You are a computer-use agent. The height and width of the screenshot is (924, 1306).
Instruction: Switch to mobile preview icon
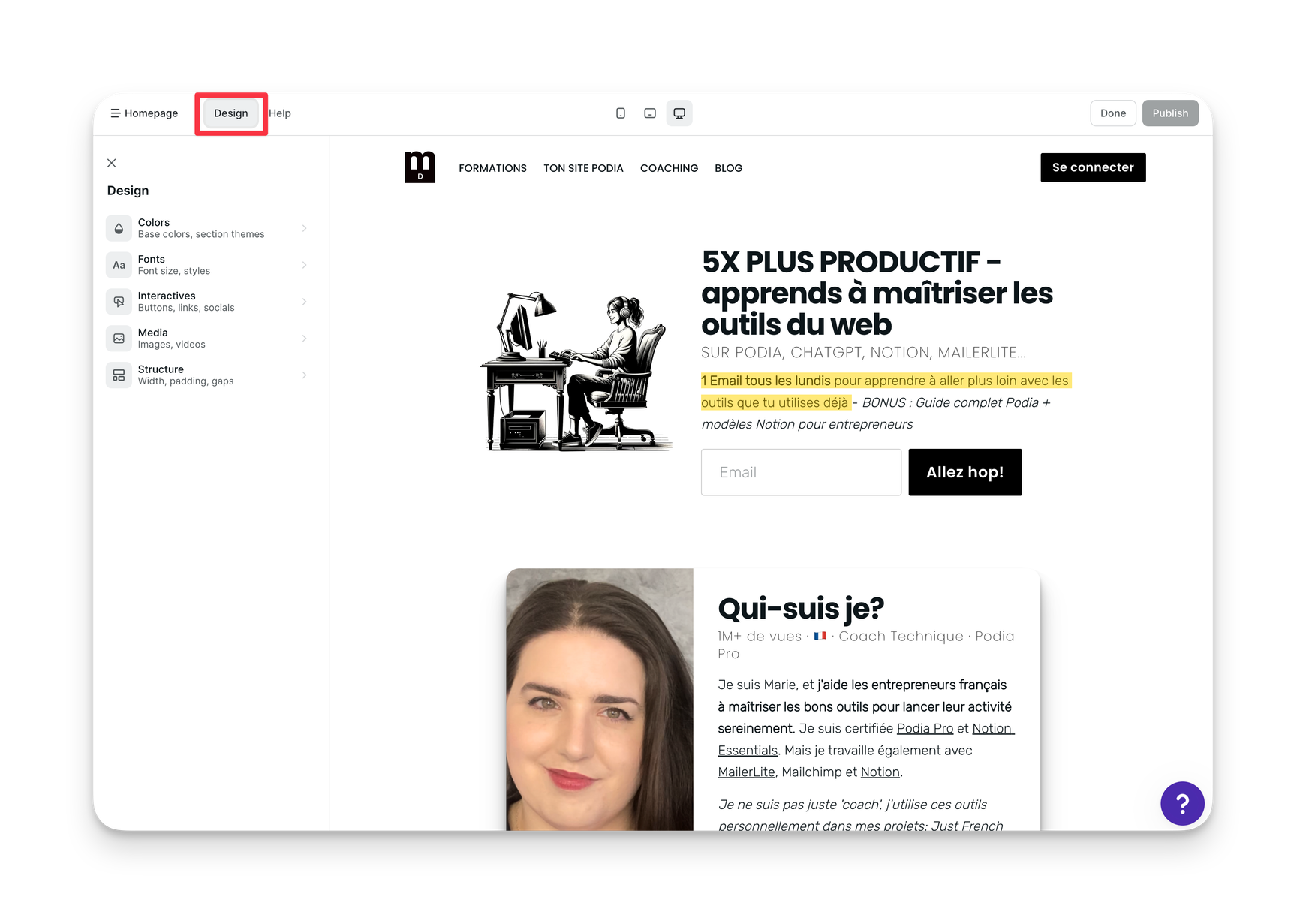621,113
